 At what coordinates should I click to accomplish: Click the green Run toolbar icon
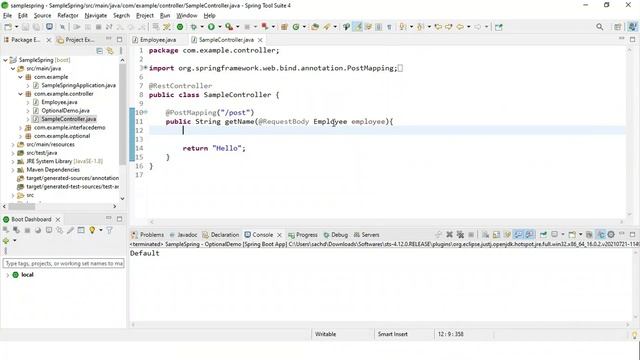211,27
